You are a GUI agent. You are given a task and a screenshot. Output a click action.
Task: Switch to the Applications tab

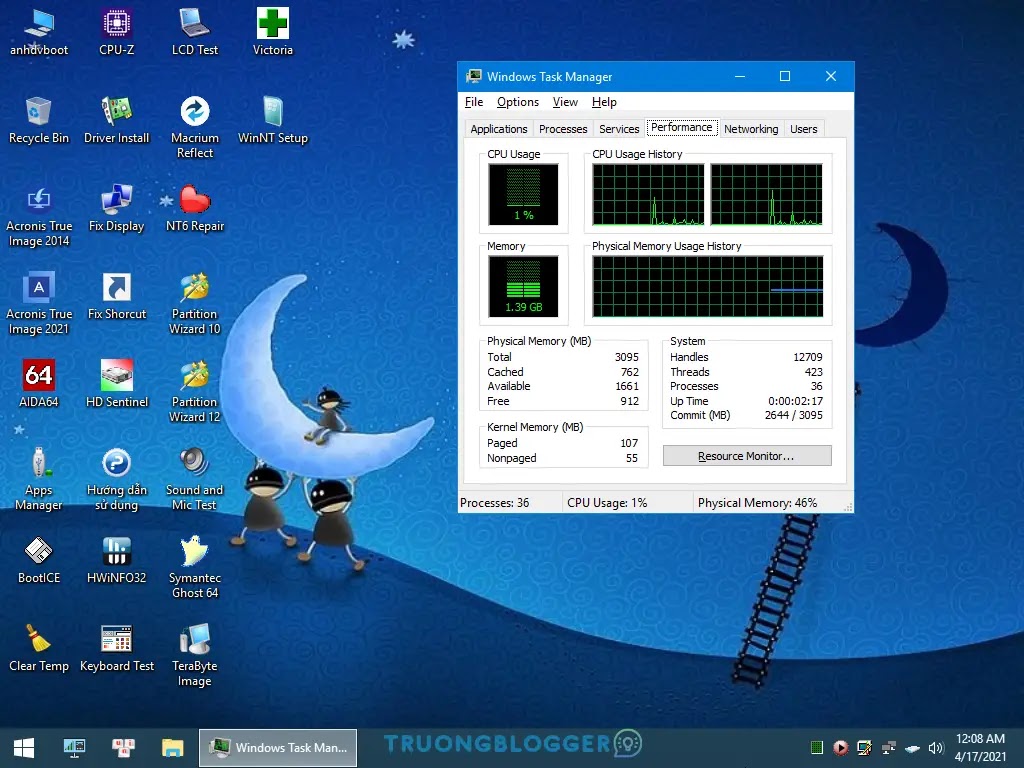(498, 129)
